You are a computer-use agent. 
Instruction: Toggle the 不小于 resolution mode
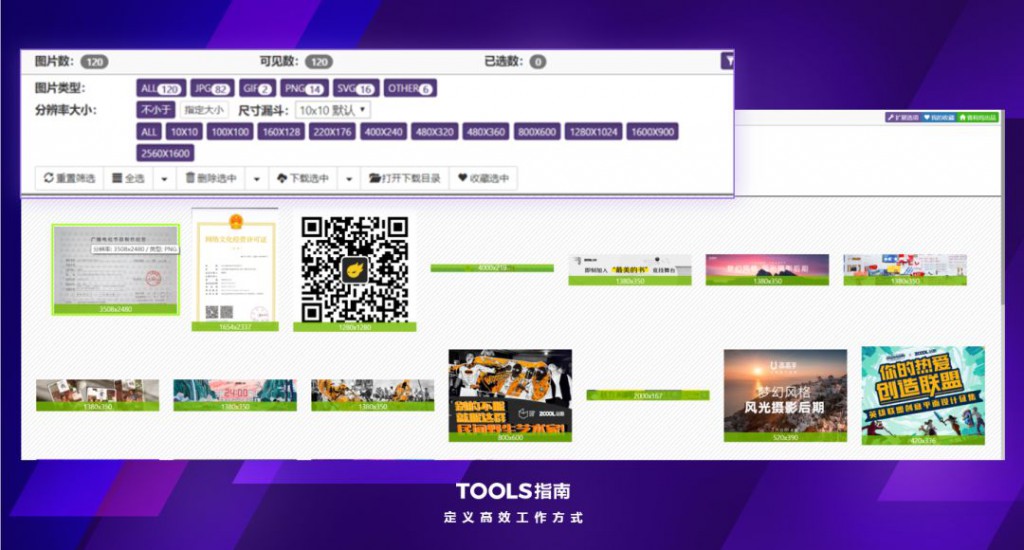point(156,110)
